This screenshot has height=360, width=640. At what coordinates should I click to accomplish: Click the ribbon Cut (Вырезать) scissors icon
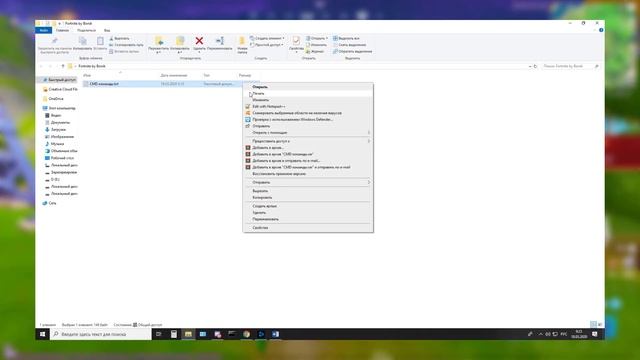point(111,38)
